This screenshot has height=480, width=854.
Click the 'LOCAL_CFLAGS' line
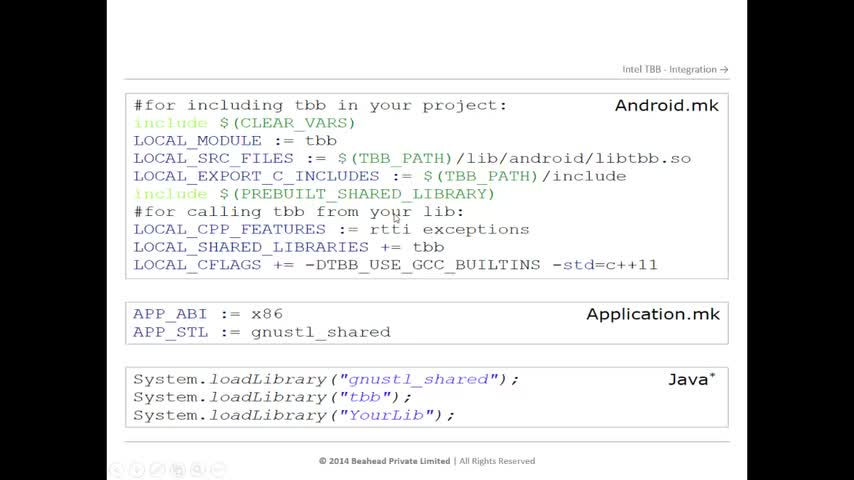[x=395, y=265]
